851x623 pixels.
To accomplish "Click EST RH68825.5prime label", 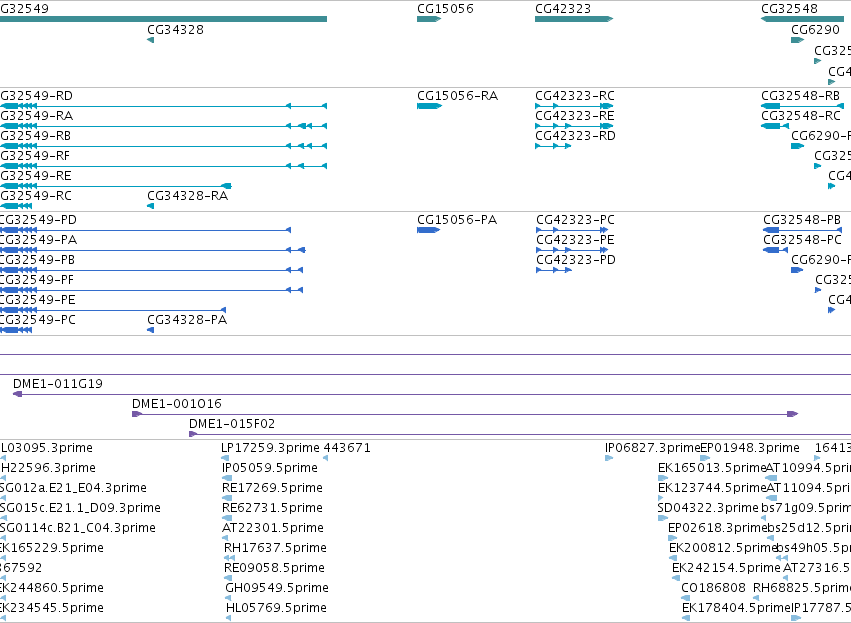I will (802, 588).
